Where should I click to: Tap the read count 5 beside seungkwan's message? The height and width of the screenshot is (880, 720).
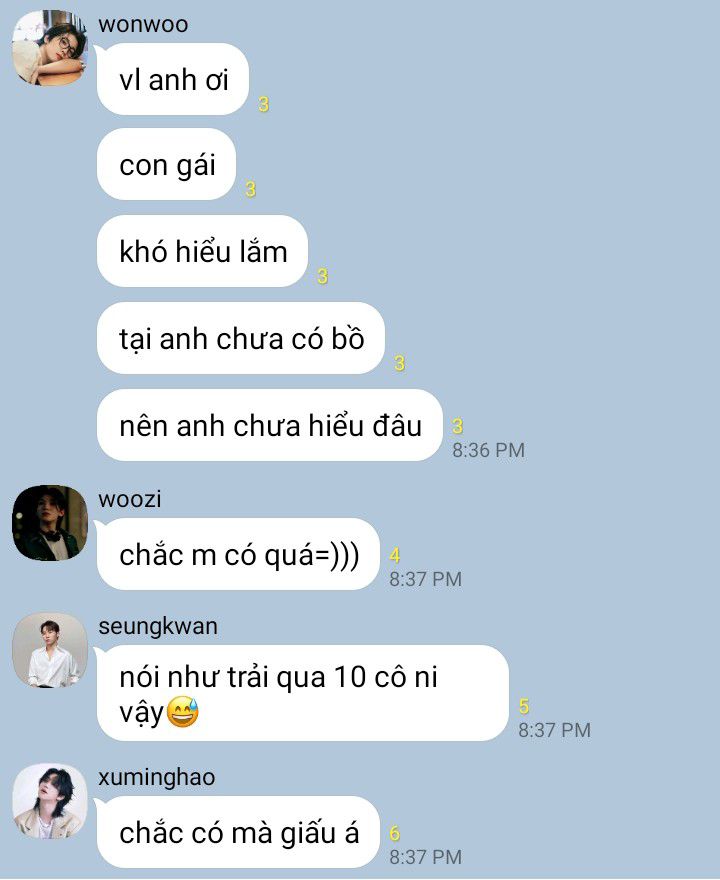click(x=524, y=707)
